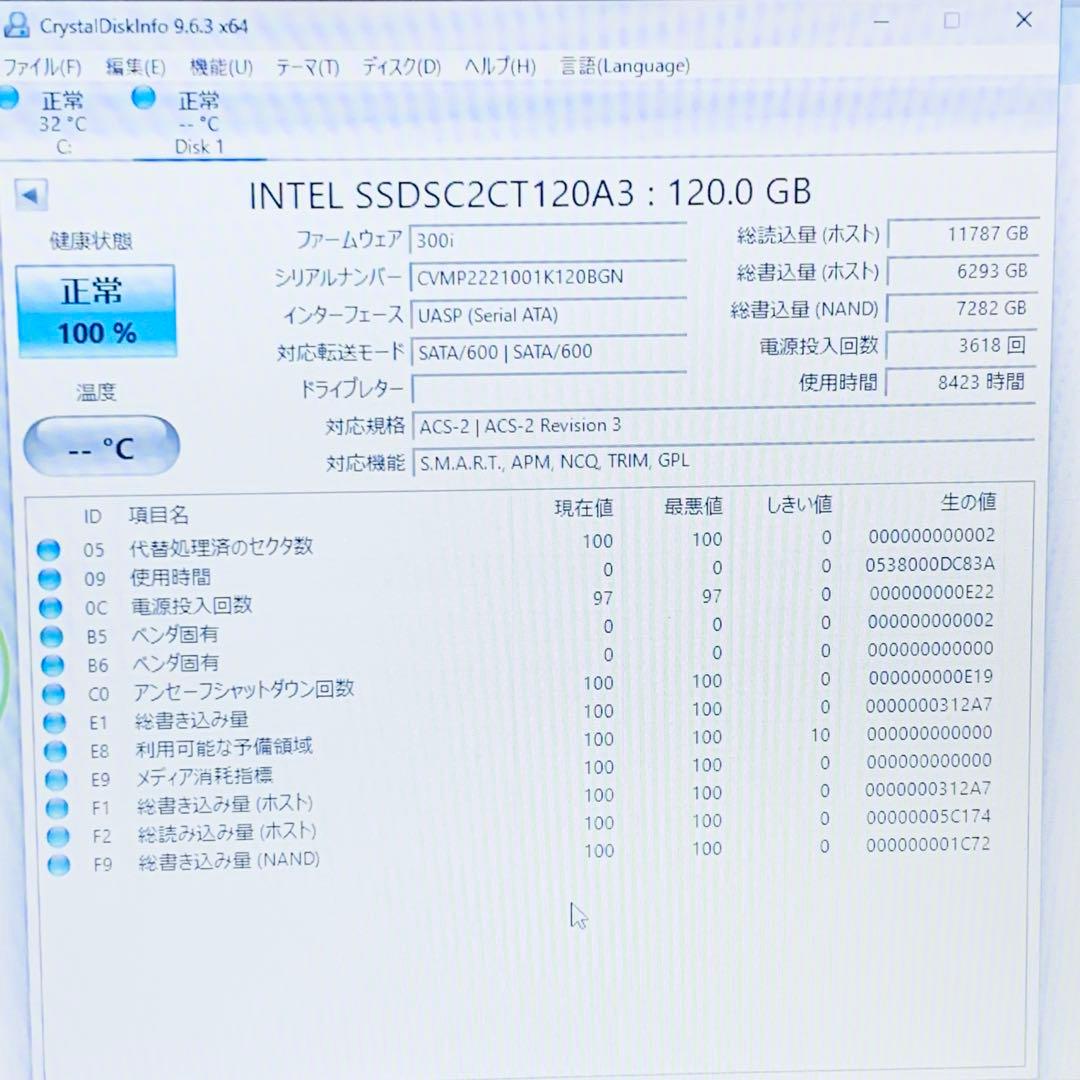Click the -- °C temperature button
This screenshot has height=1080, width=1080.
click(x=100, y=445)
